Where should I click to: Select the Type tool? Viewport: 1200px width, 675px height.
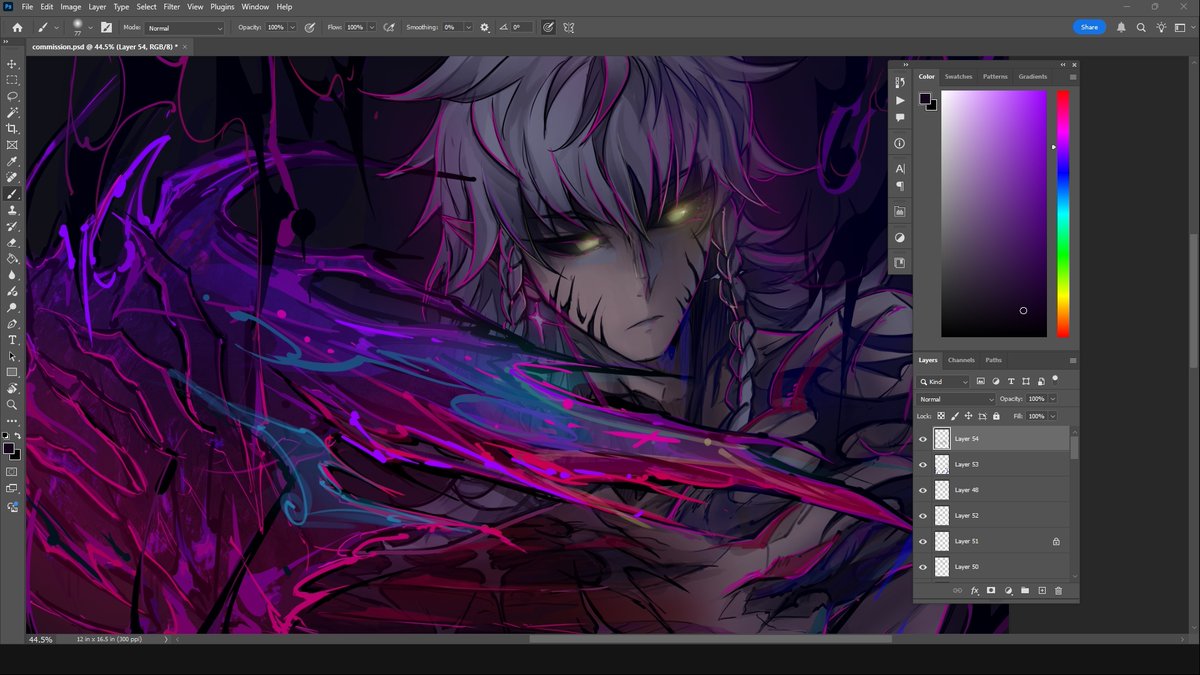point(12,340)
